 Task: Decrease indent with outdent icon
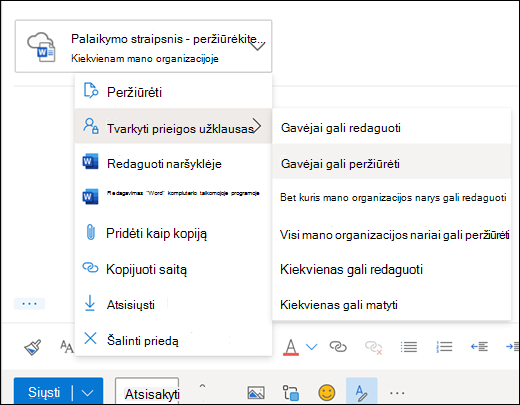coord(479,347)
